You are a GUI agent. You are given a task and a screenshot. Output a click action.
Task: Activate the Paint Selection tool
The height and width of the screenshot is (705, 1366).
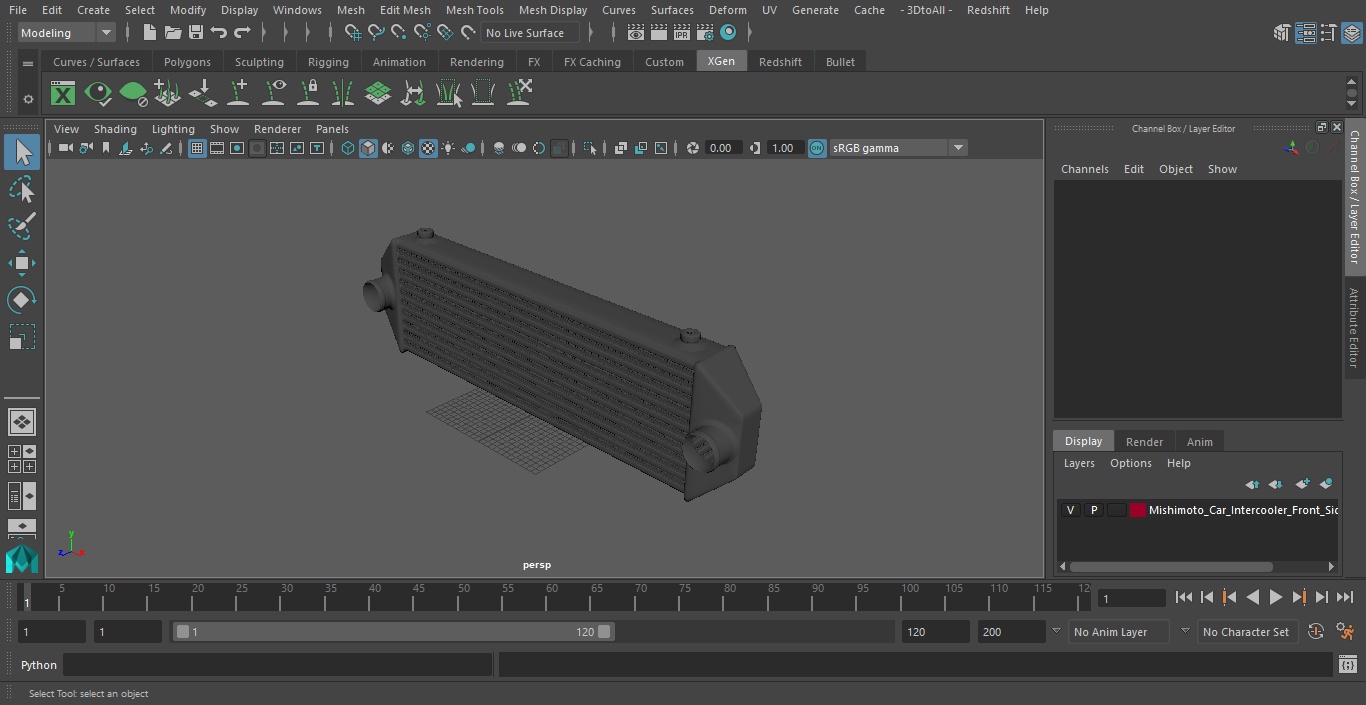click(22, 225)
